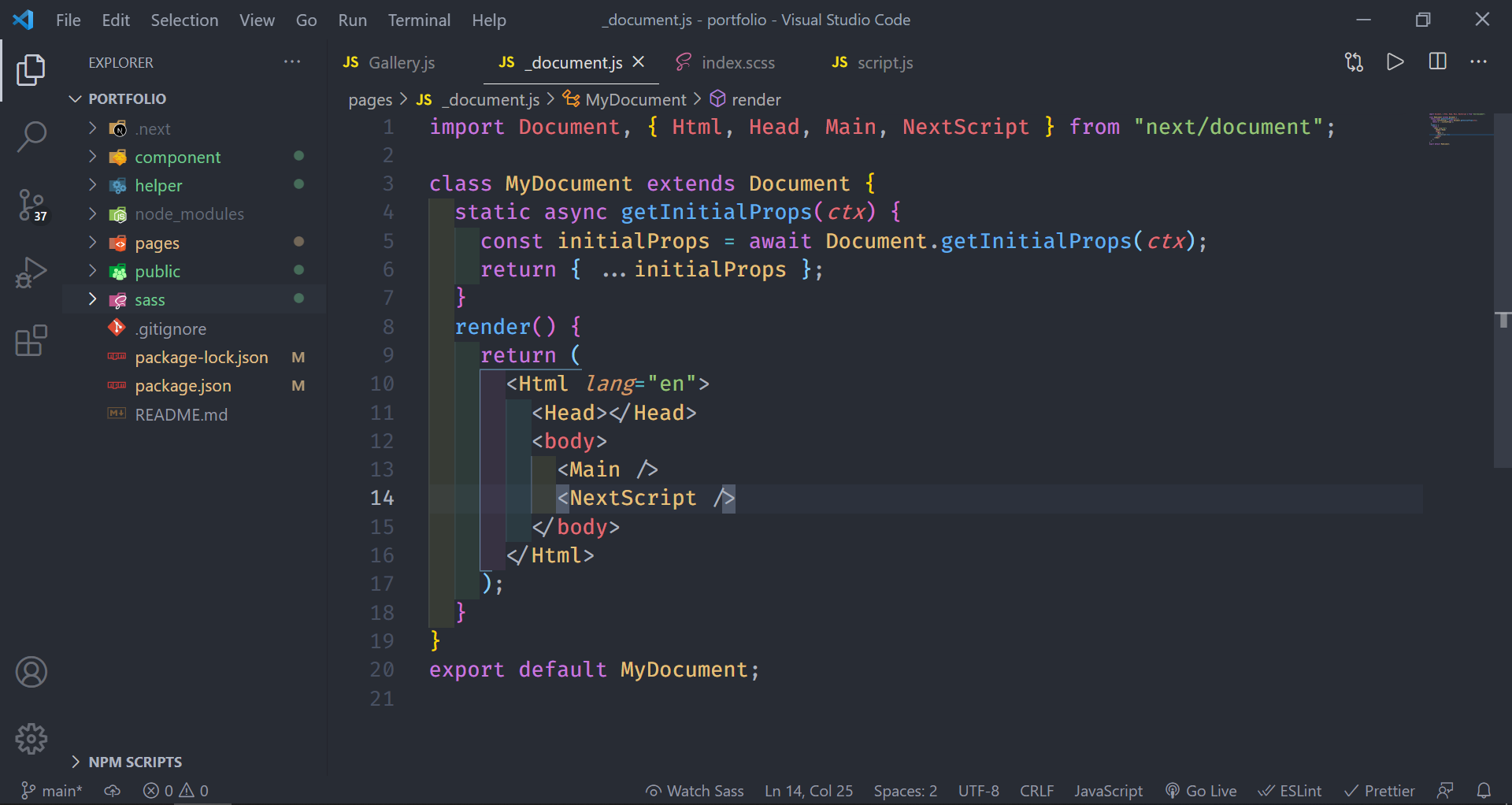Image resolution: width=1512 pixels, height=805 pixels.
Task: Click the editor vertical scrollbar
Action: pos(1503,291)
